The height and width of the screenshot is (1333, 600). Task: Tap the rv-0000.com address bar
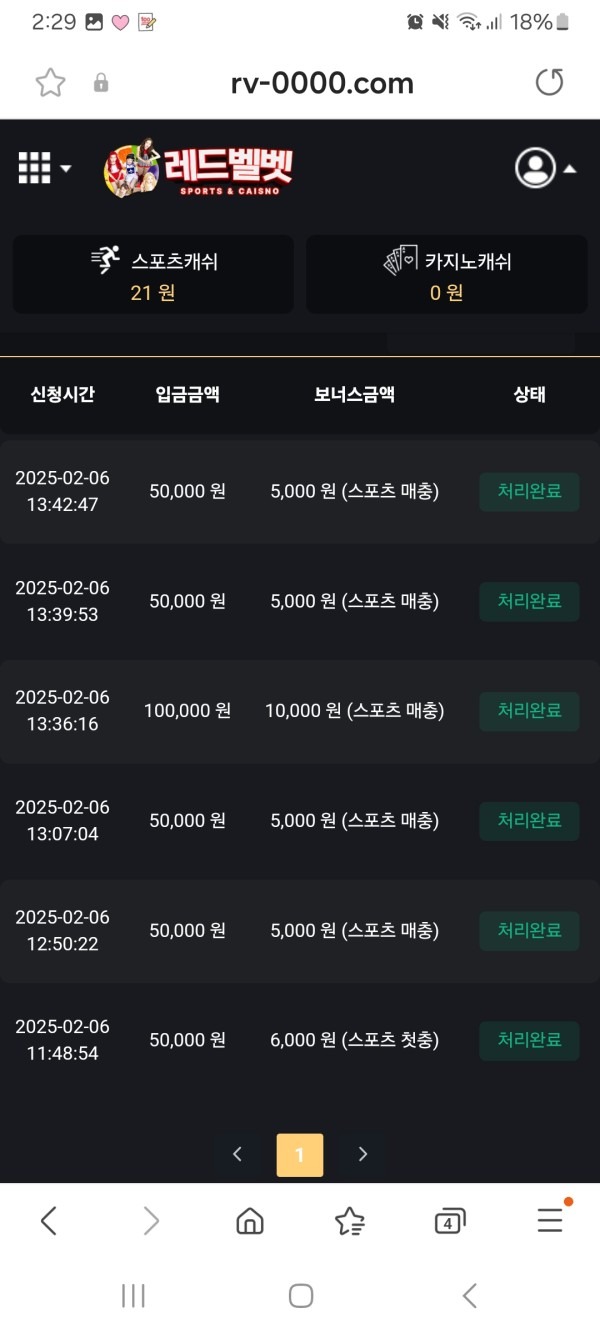pyautogui.click(x=321, y=83)
